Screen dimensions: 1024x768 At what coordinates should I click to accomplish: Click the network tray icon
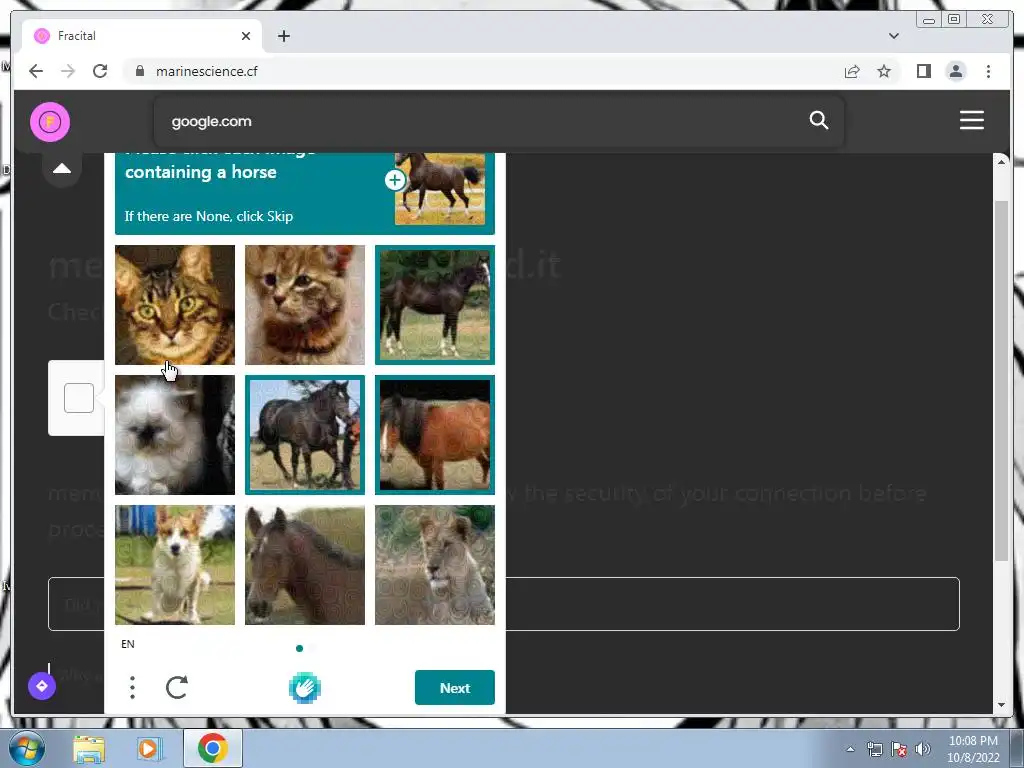[874, 750]
